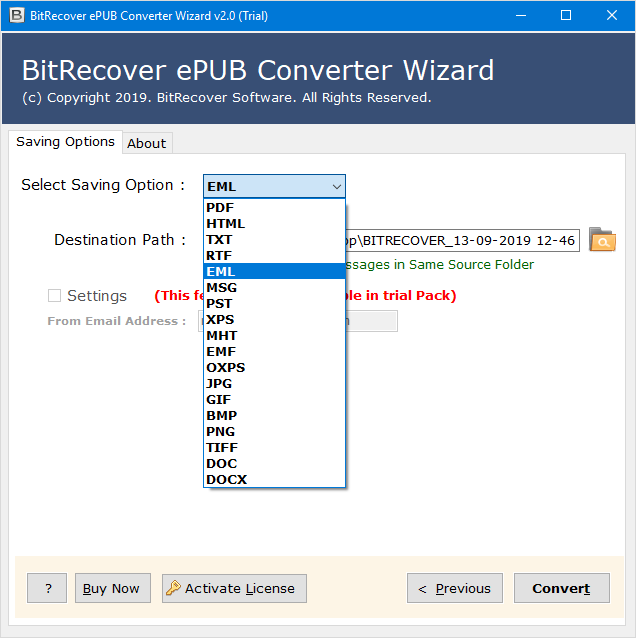Select XPS as output format

point(274,319)
